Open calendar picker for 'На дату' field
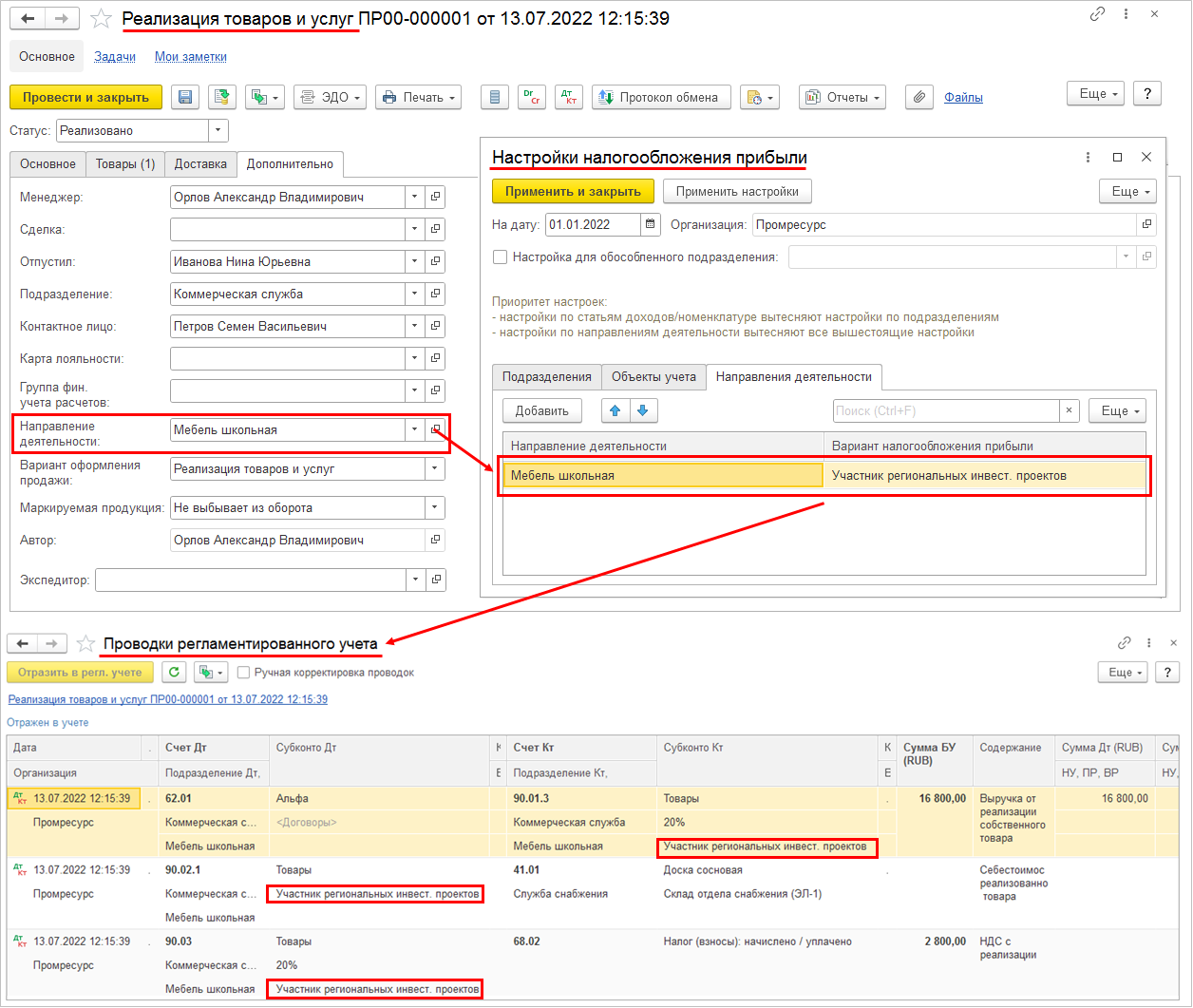 pyautogui.click(x=651, y=225)
